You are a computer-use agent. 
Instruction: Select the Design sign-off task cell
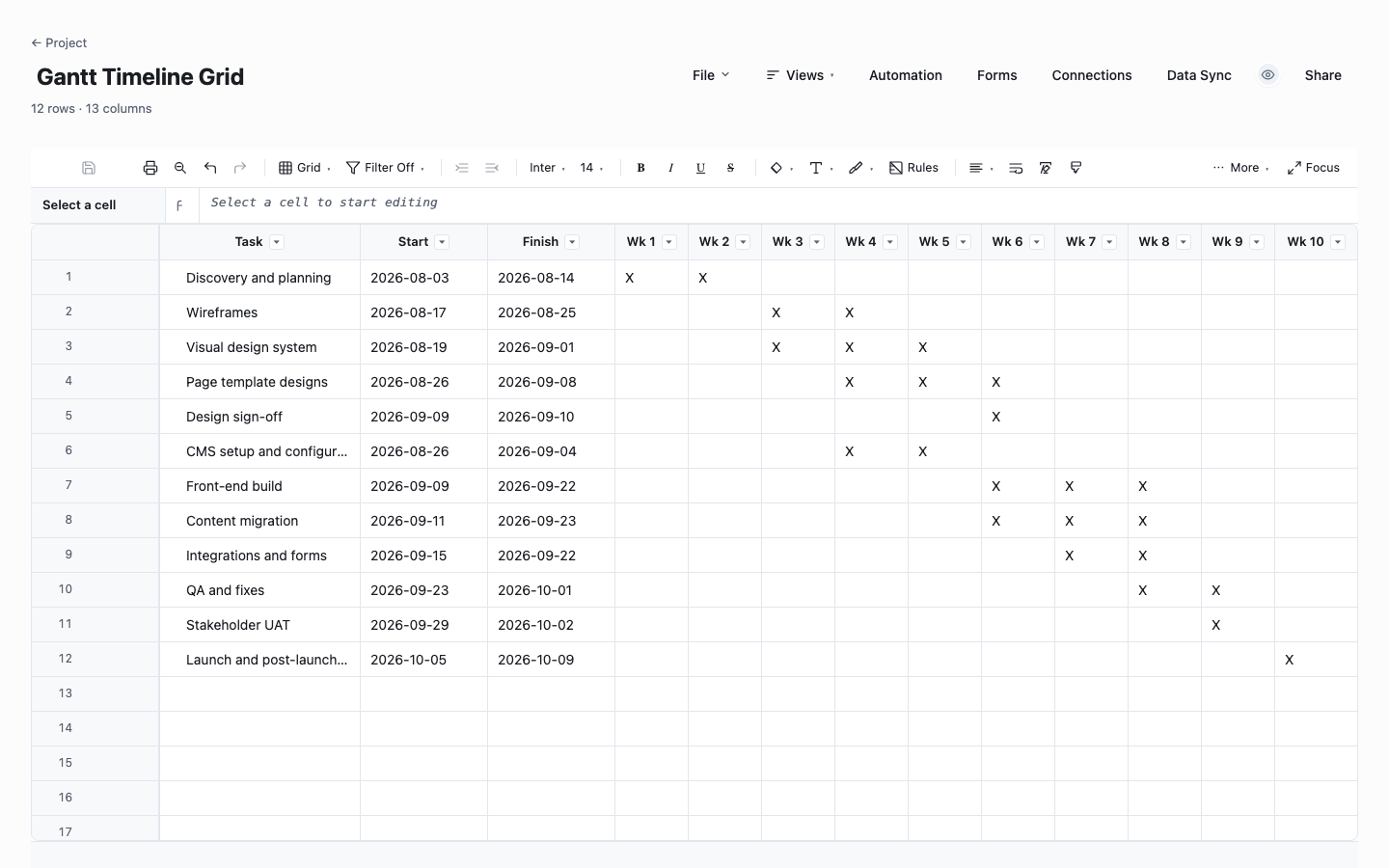(259, 417)
